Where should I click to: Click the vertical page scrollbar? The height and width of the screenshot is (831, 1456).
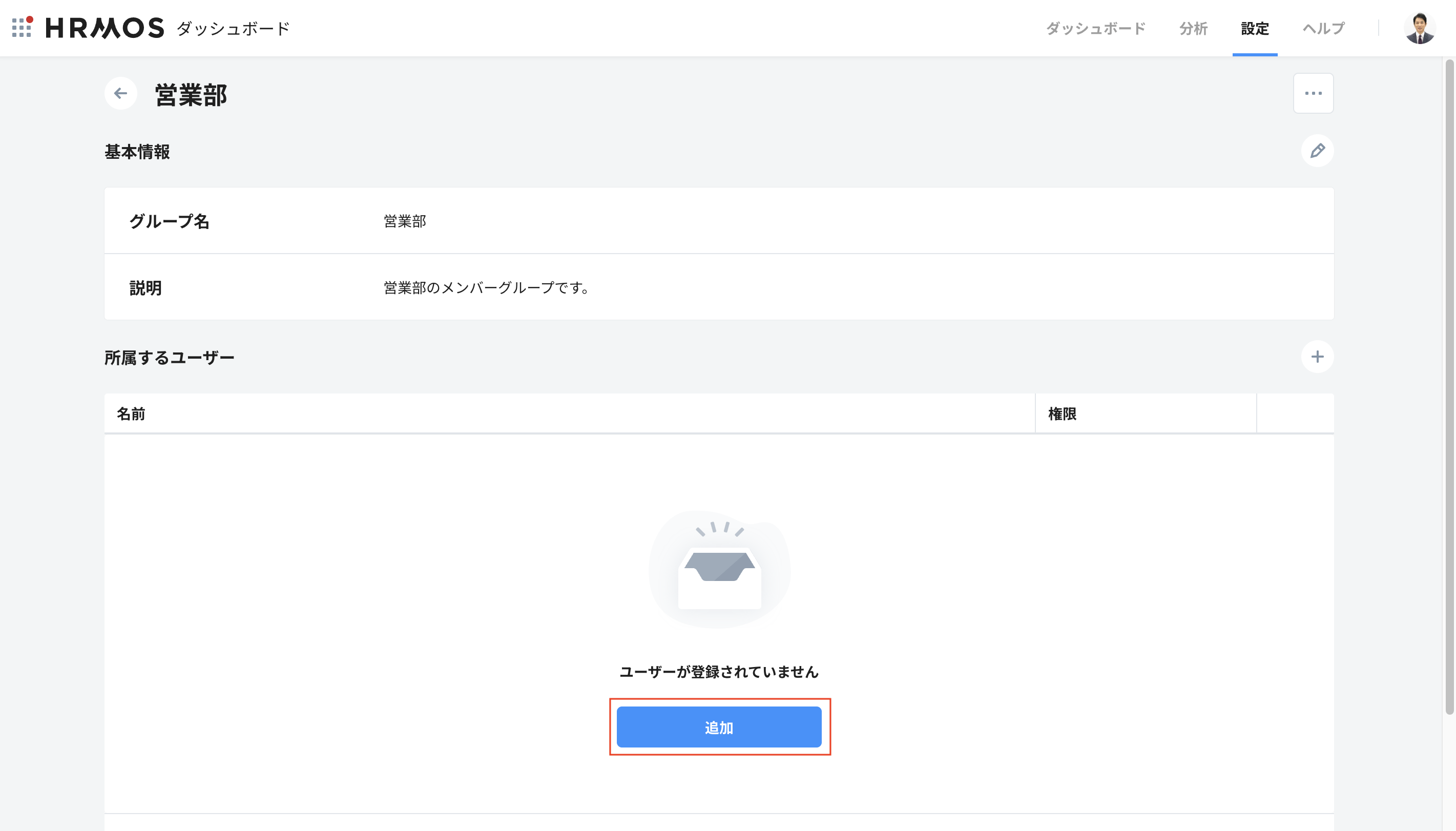(1449, 386)
